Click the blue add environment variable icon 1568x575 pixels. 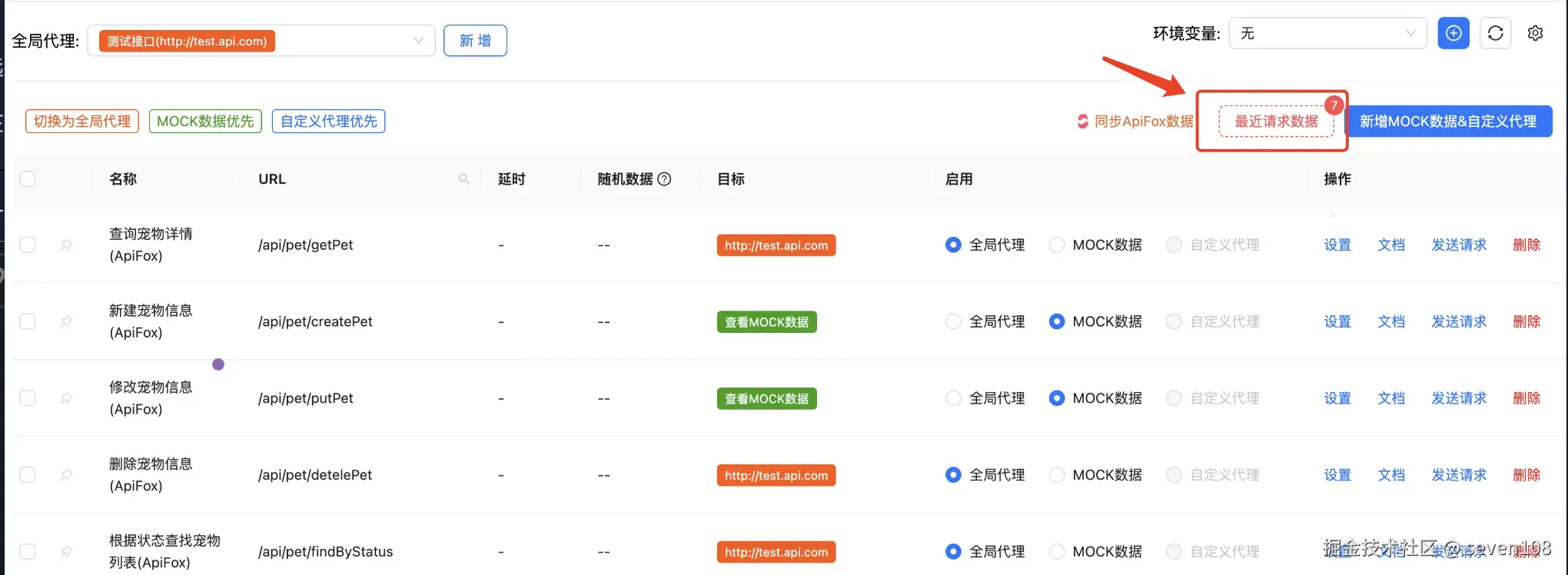click(x=1453, y=34)
